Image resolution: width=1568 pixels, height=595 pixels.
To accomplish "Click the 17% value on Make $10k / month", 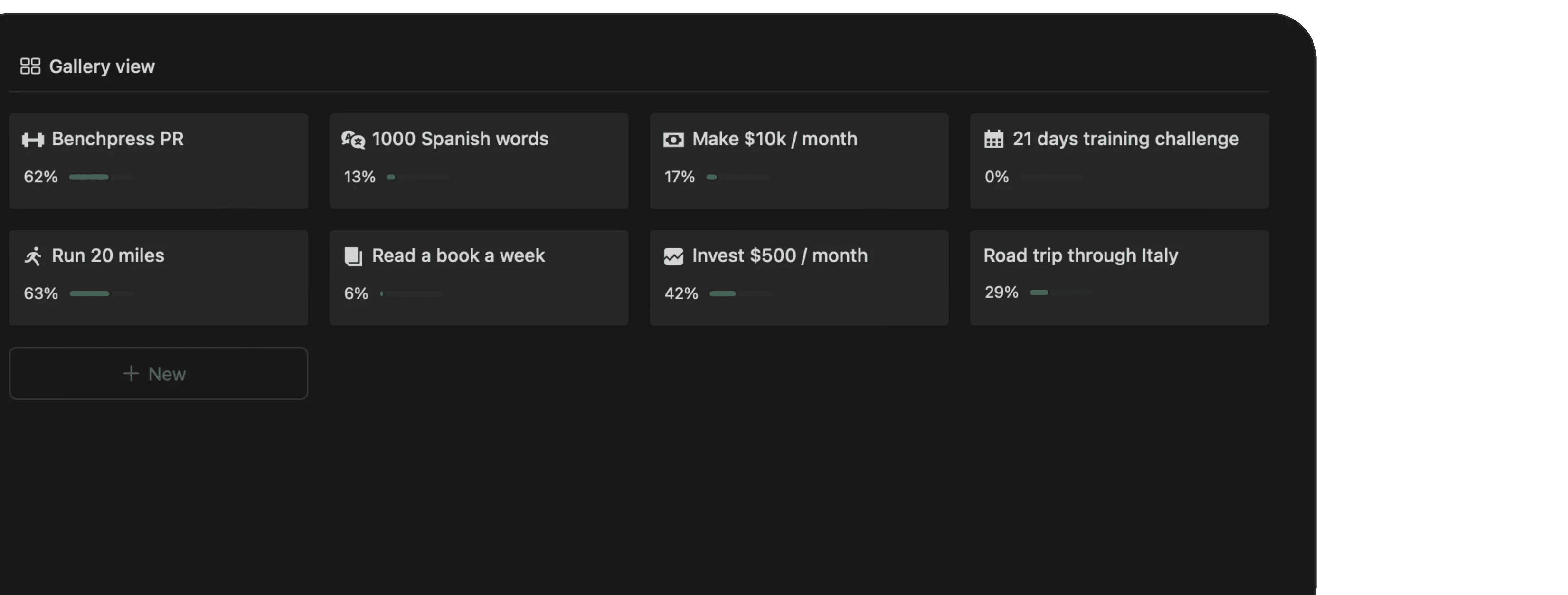I will click(680, 177).
